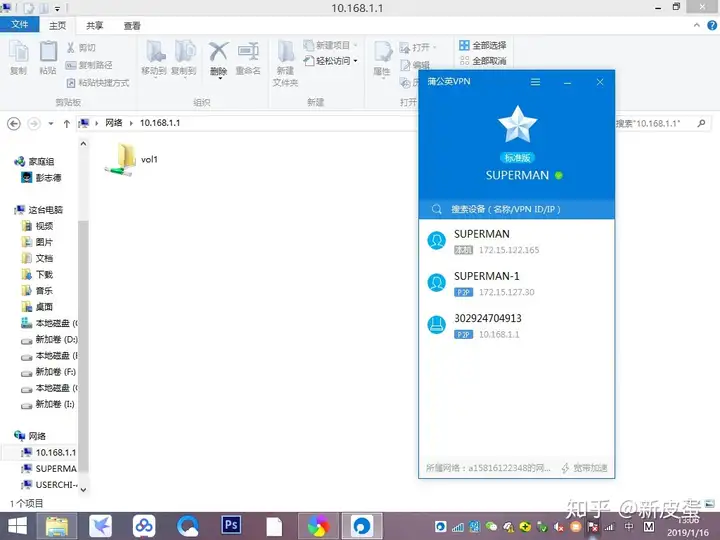Select the SUPERMA computer under Network in sidebar
This screenshot has height=540, width=720.
coord(49,468)
